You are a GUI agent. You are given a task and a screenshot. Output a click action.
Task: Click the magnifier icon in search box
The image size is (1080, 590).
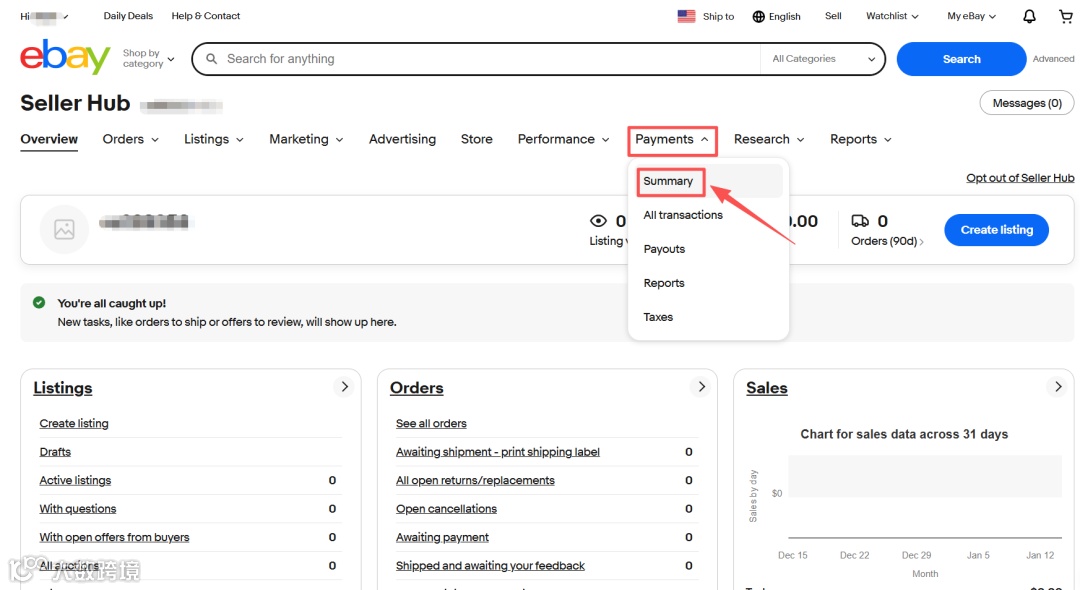(x=211, y=59)
